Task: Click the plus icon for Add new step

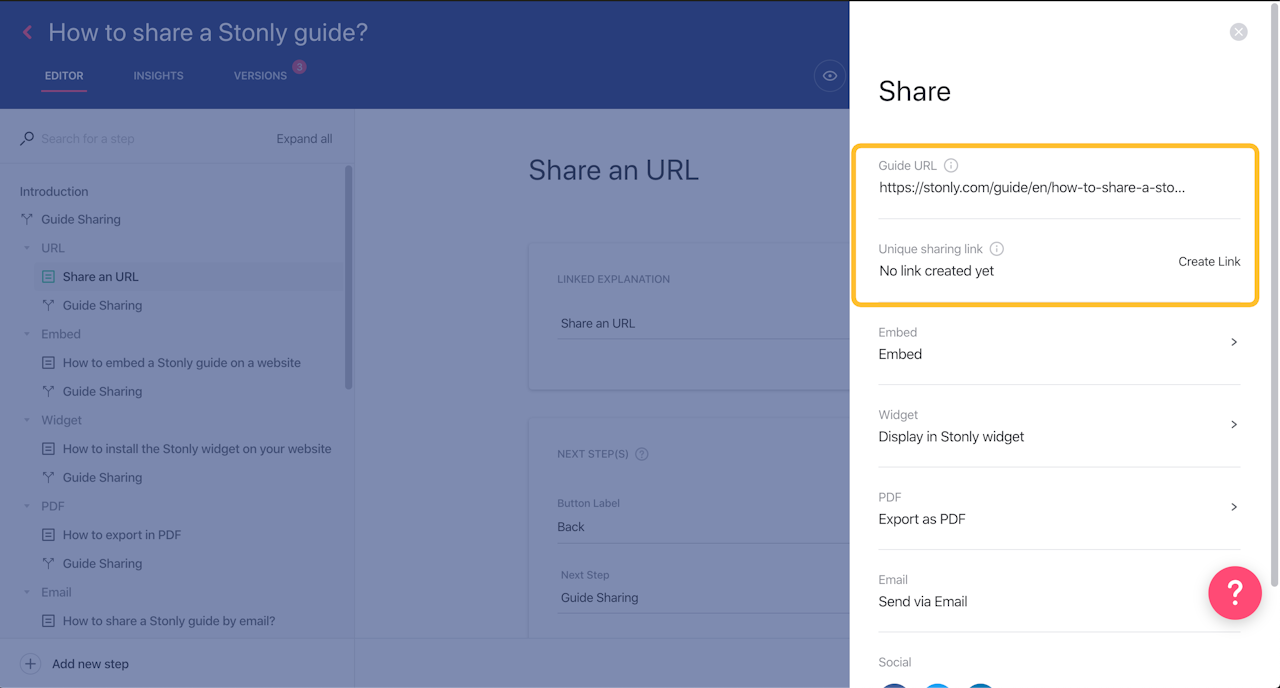Action: click(x=31, y=664)
